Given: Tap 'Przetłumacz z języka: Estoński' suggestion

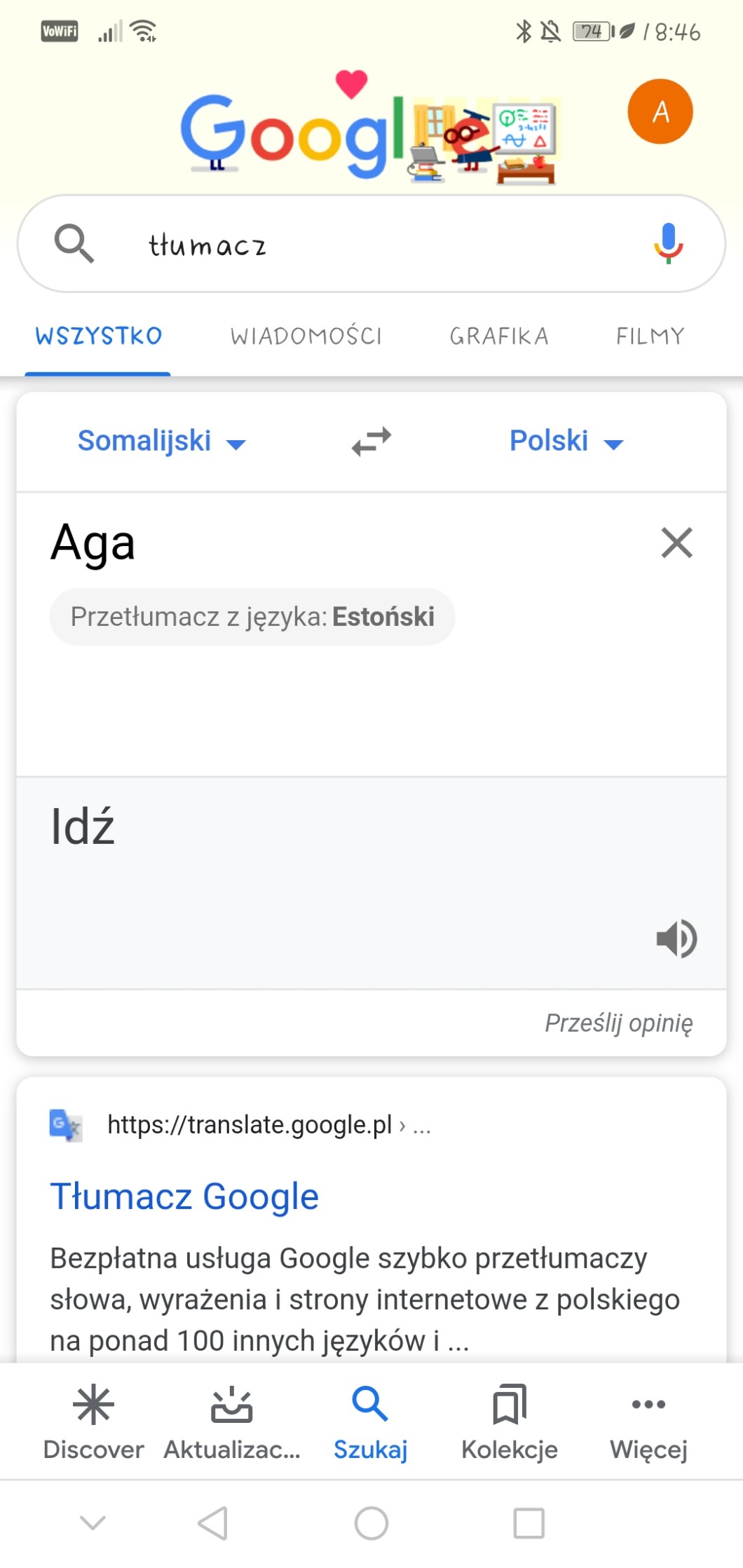Looking at the screenshot, I should (x=252, y=617).
